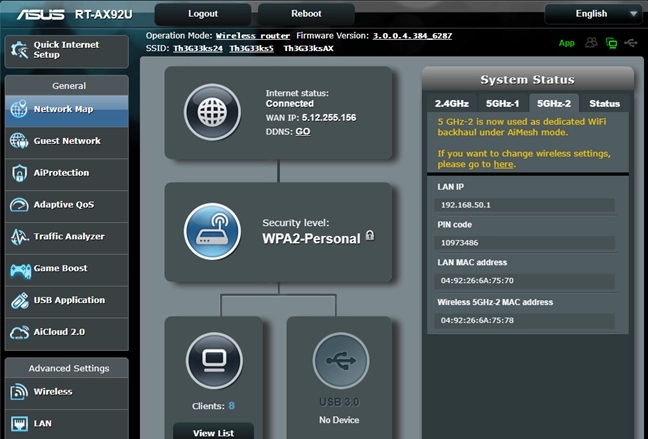Click the lock icon beside WPA2-Personal
Screen dimensions: 648x439
(x=370, y=236)
